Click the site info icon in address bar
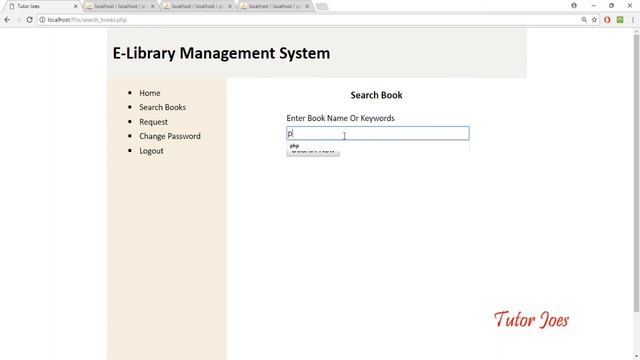 click(x=42, y=20)
